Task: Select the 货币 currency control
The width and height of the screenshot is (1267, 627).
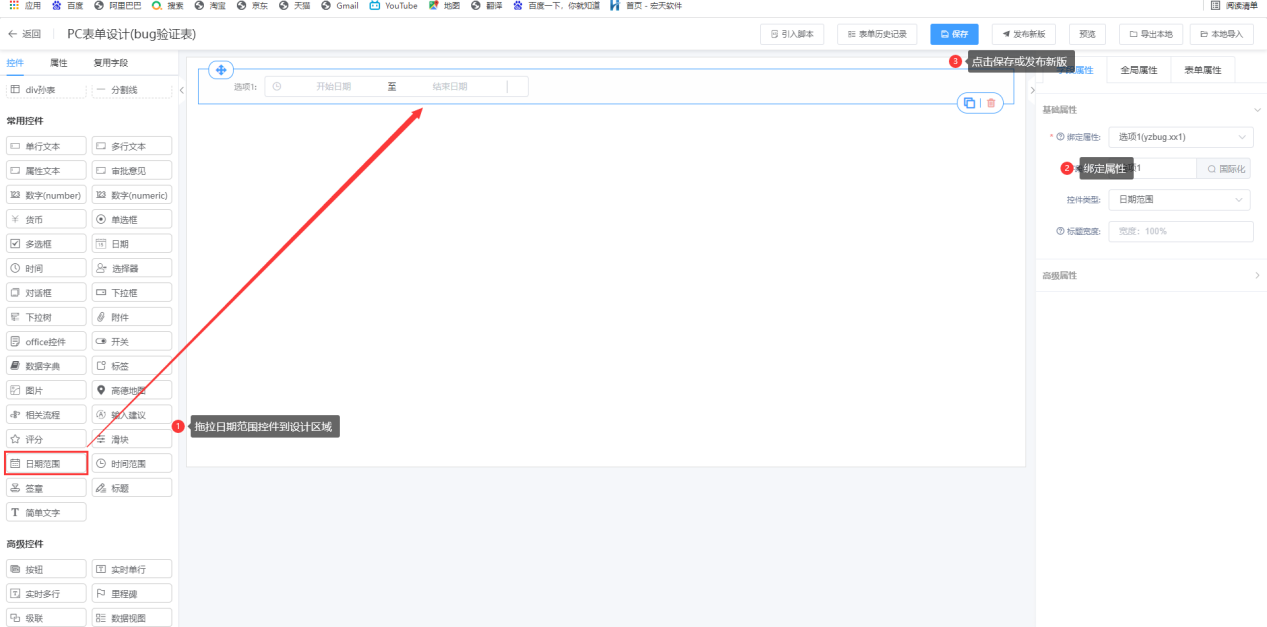Action: pos(46,220)
